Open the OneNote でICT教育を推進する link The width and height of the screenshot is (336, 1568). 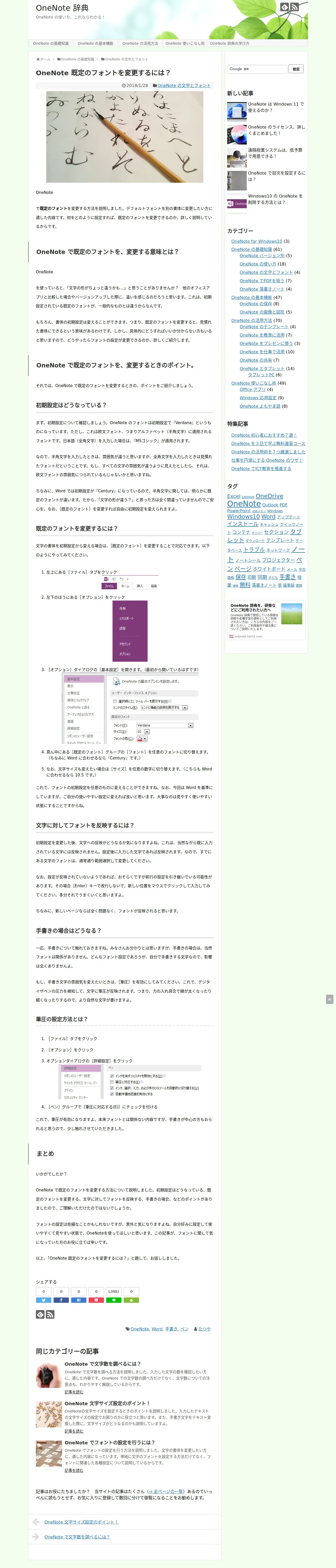[x=261, y=469]
